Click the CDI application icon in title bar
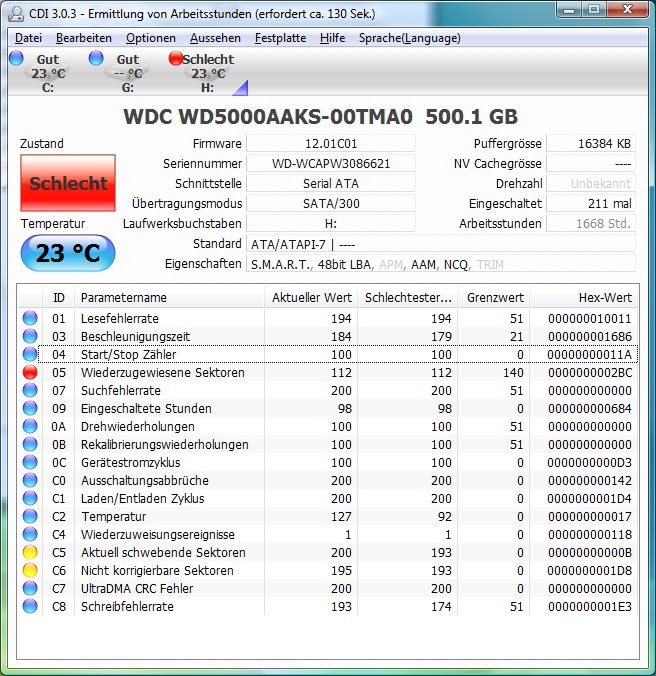This screenshot has width=656, height=676. (16, 13)
